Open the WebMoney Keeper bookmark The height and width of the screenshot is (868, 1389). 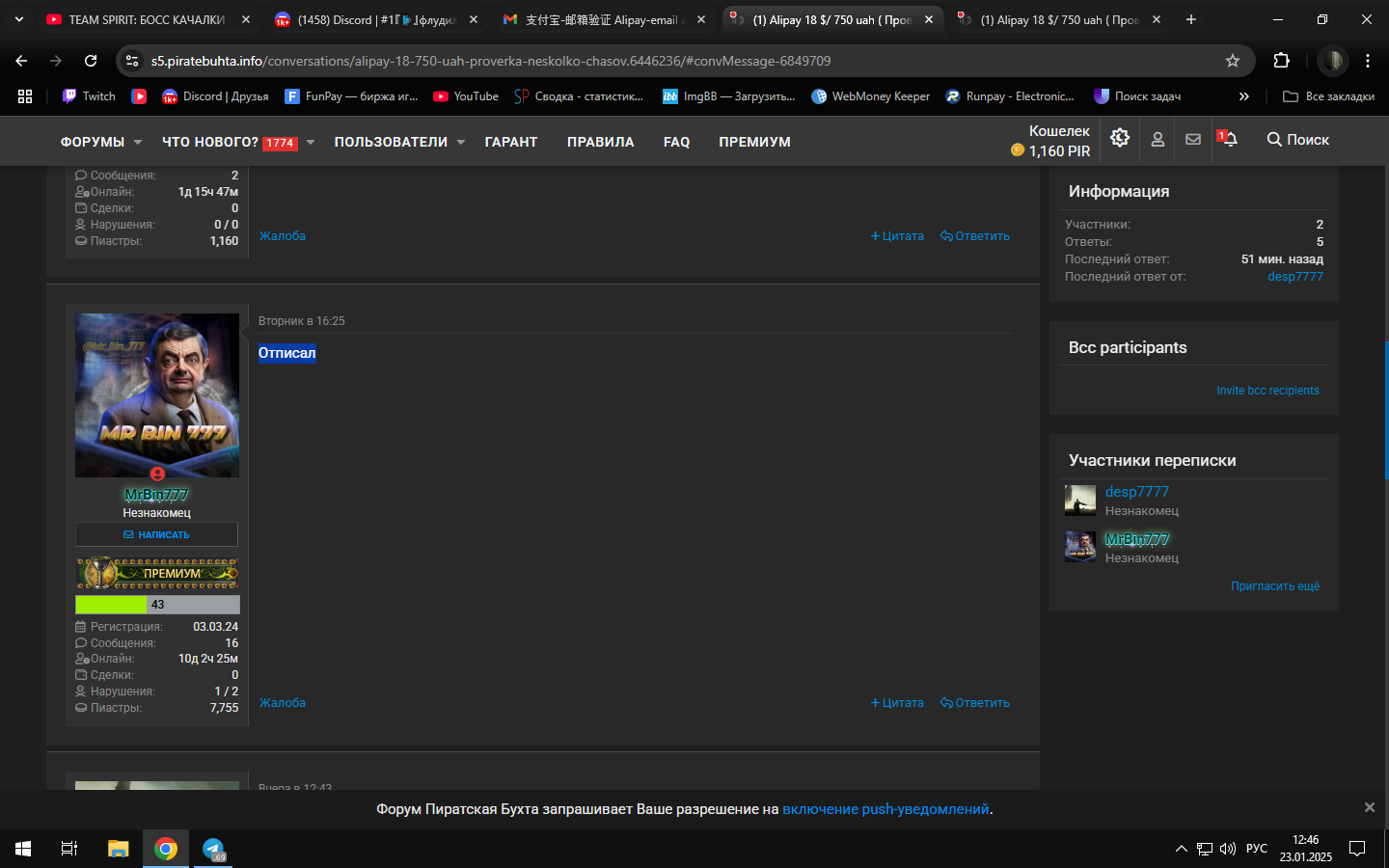tap(871, 96)
